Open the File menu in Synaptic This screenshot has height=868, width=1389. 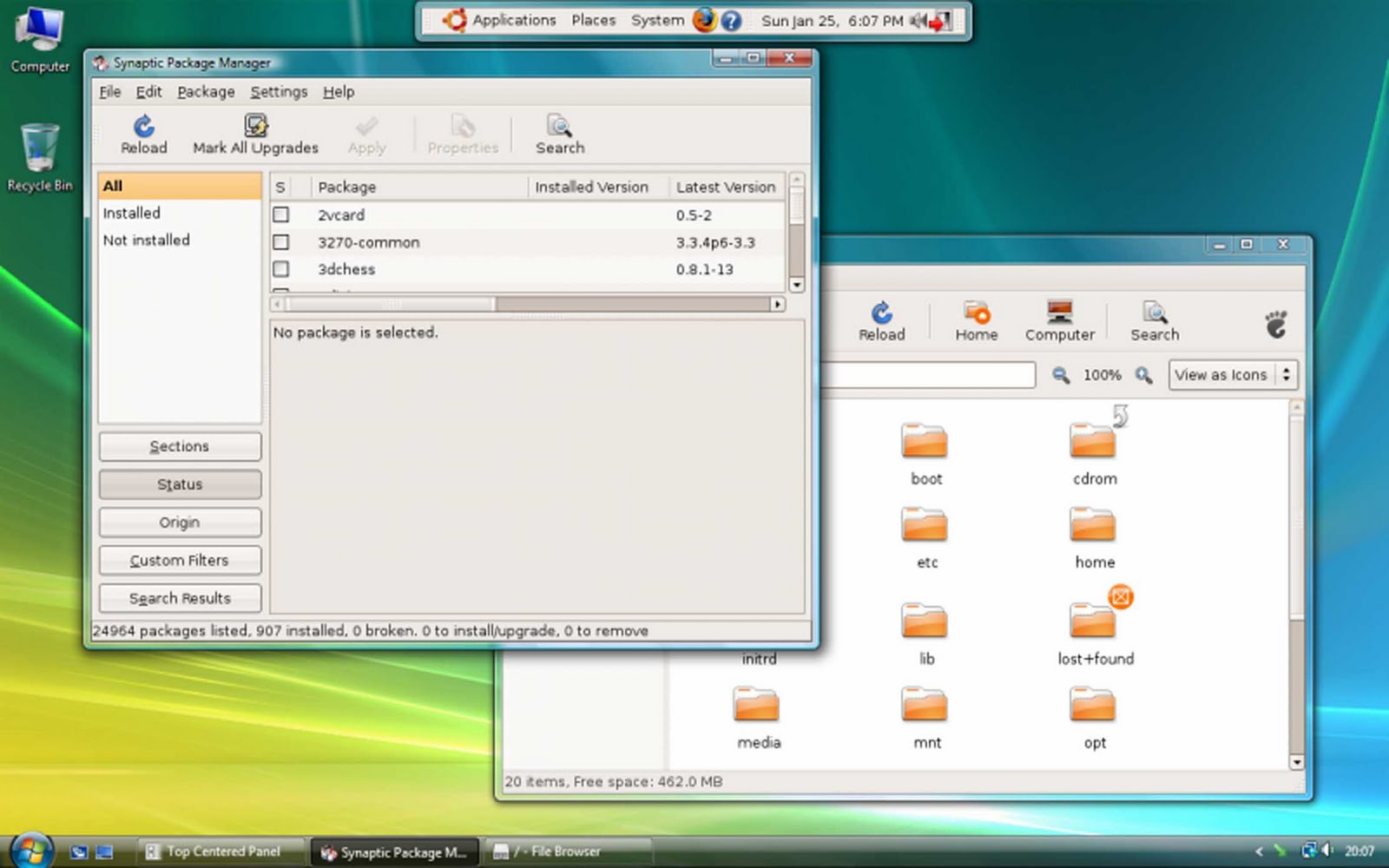[110, 91]
